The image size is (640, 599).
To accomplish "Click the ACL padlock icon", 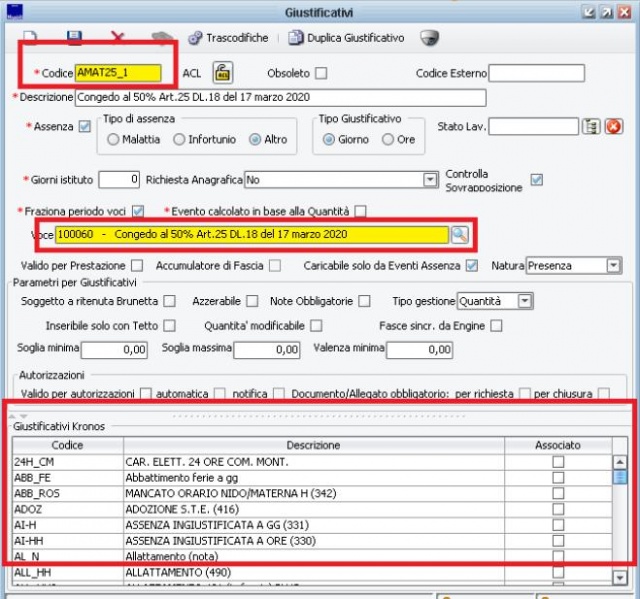I will coord(222,73).
